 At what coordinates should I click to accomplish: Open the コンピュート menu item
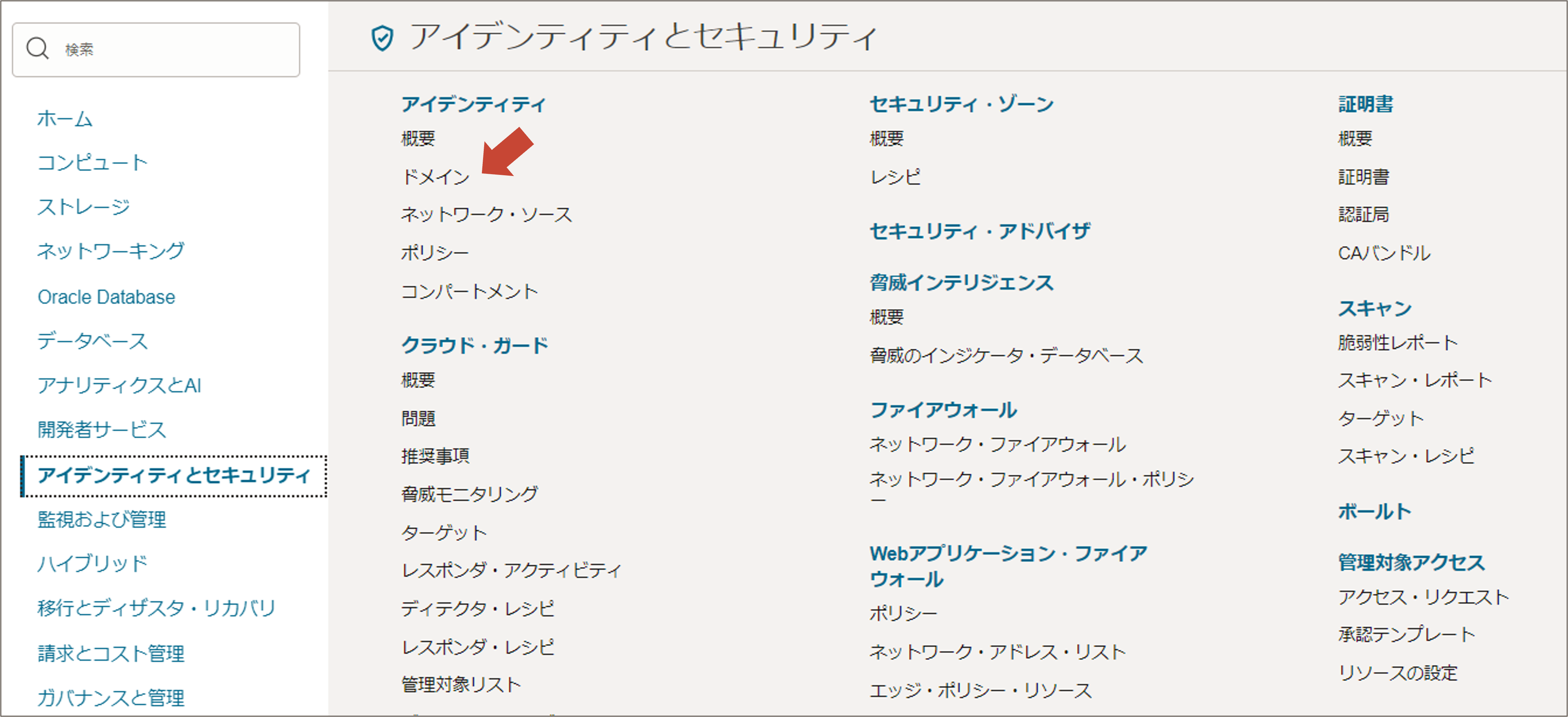[x=92, y=162]
